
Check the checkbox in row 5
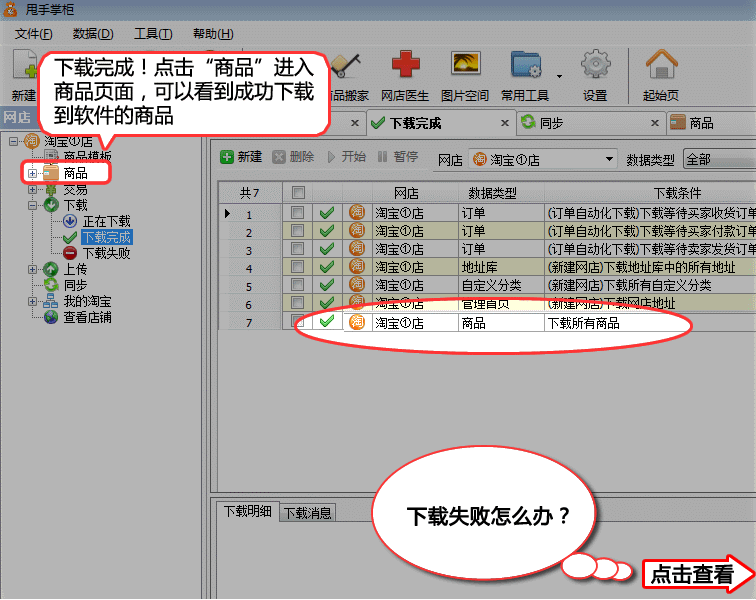[297, 285]
